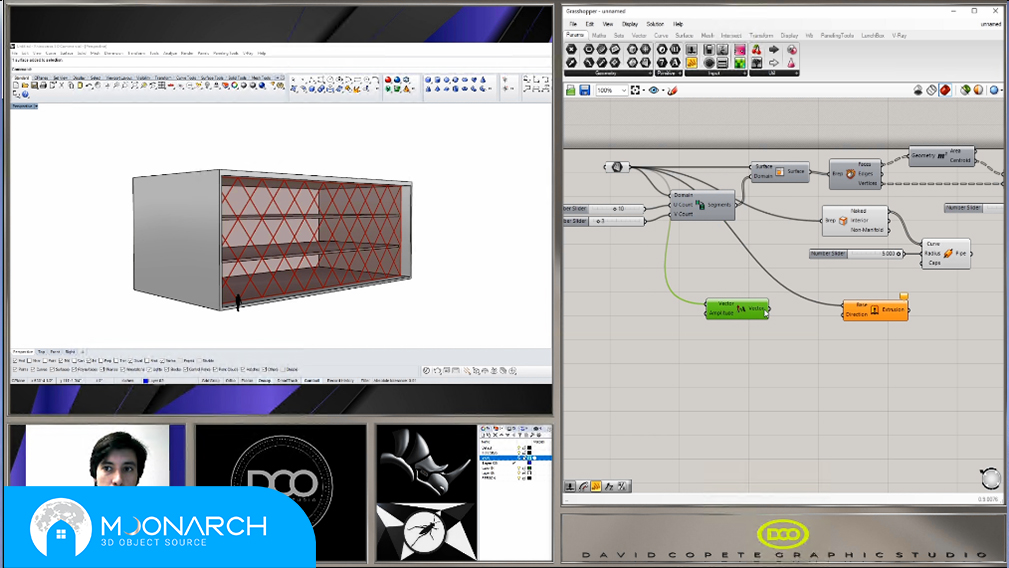1009x568 pixels.
Task: Adjust number slider showing value 3
Action: 604,221
